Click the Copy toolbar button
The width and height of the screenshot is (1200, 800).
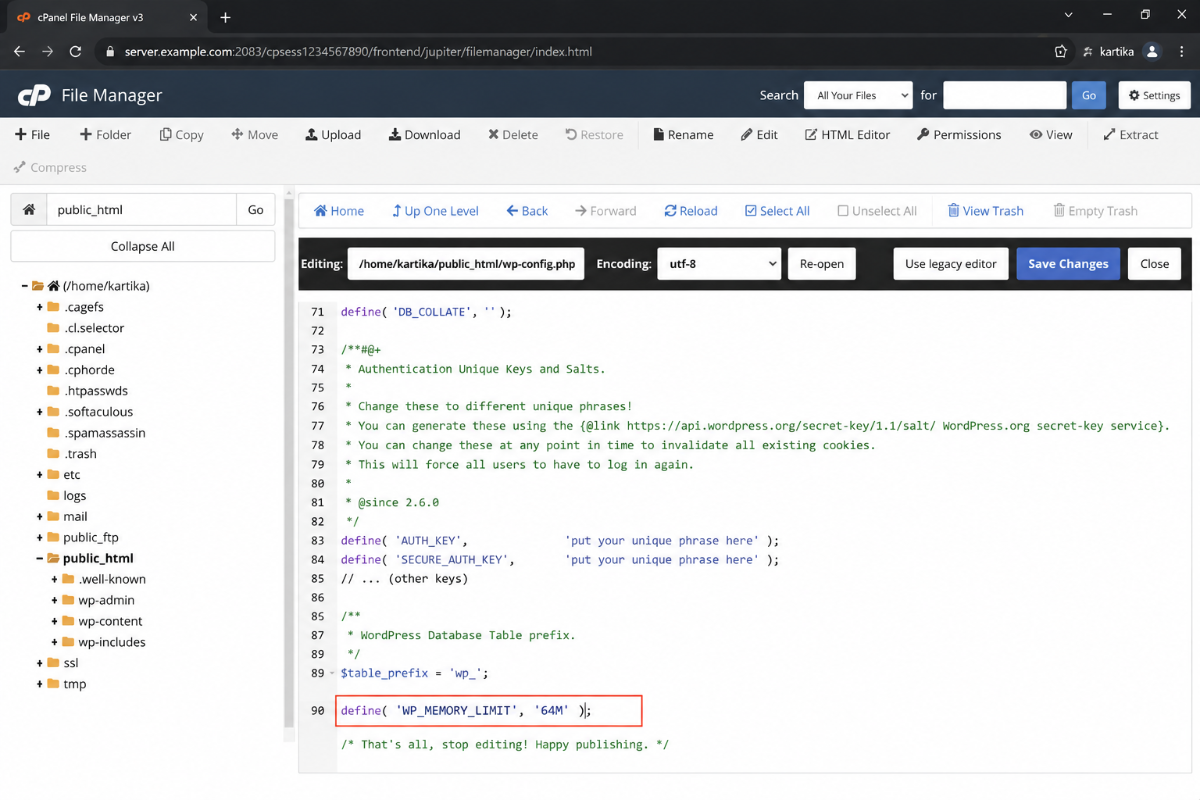(x=182, y=135)
